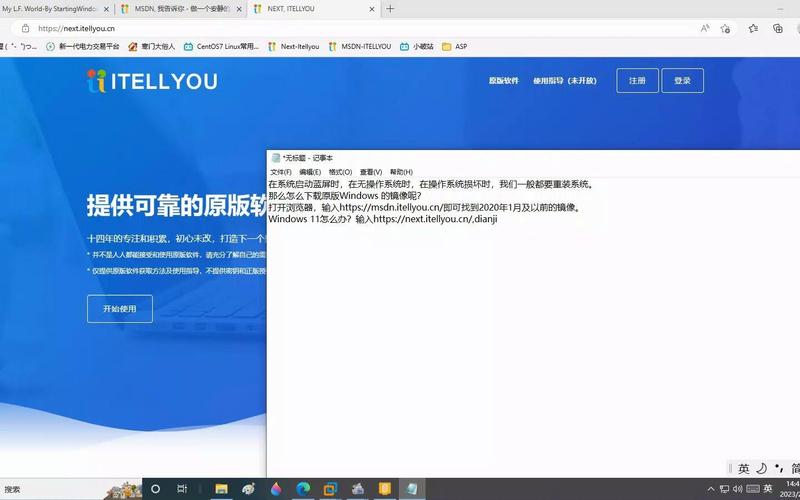
Task: Close the MSDN, 我告诉你 tab
Action: (239, 9)
